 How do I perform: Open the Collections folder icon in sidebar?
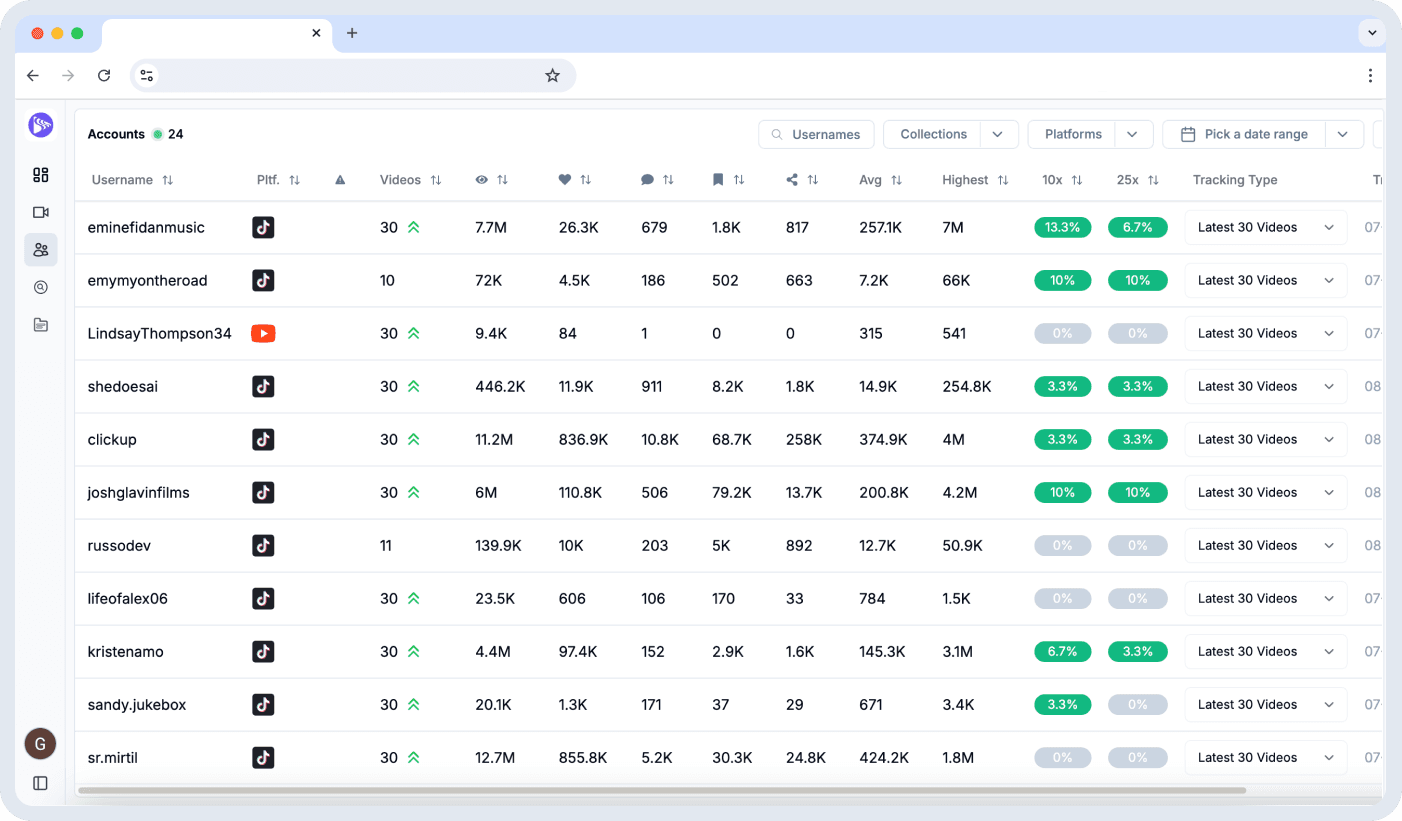pos(41,325)
